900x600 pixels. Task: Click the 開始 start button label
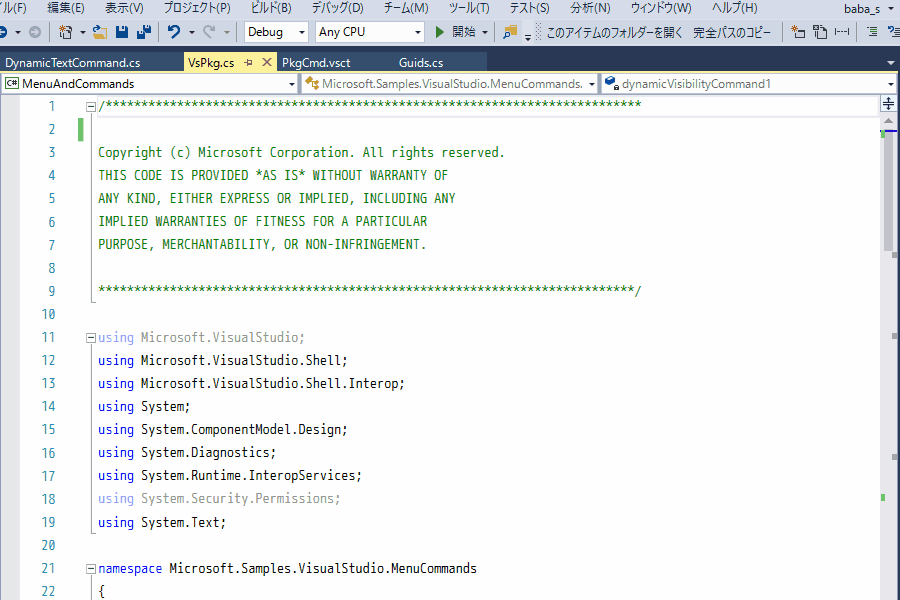coord(464,32)
